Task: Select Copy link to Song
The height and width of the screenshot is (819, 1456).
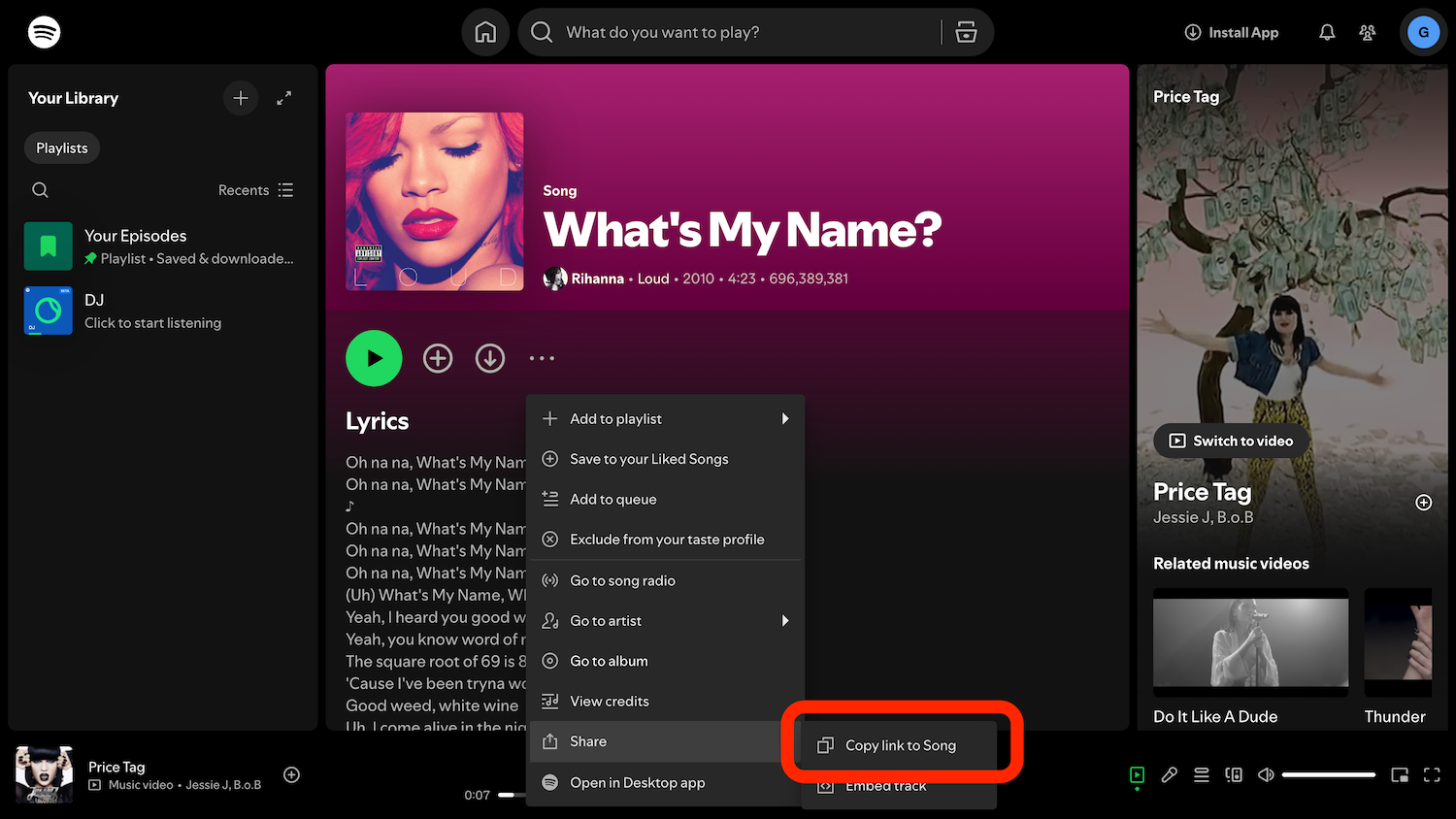Action: (901, 745)
